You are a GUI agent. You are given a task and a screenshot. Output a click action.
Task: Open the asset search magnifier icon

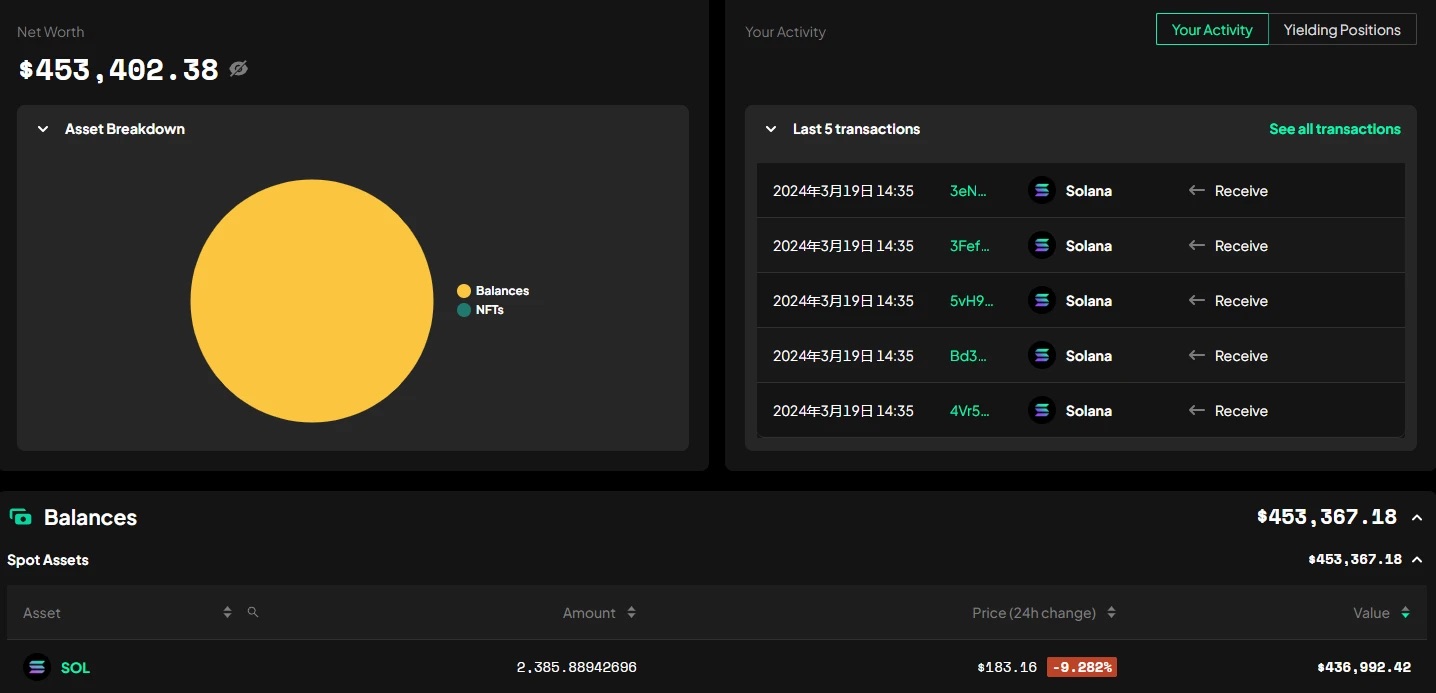click(253, 612)
